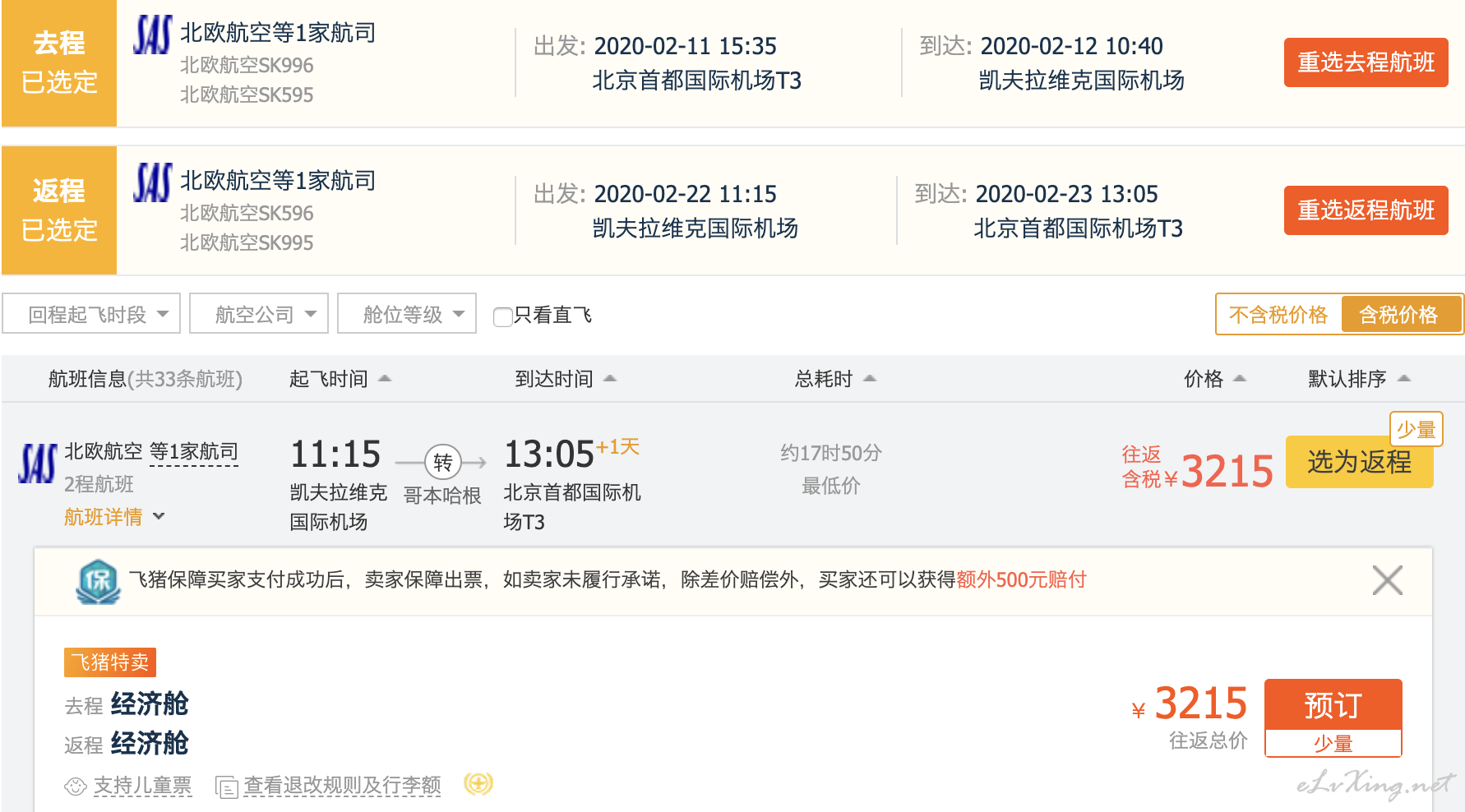Open the 航空公司 filter dropdown
The height and width of the screenshot is (812, 1465).
coord(259,314)
